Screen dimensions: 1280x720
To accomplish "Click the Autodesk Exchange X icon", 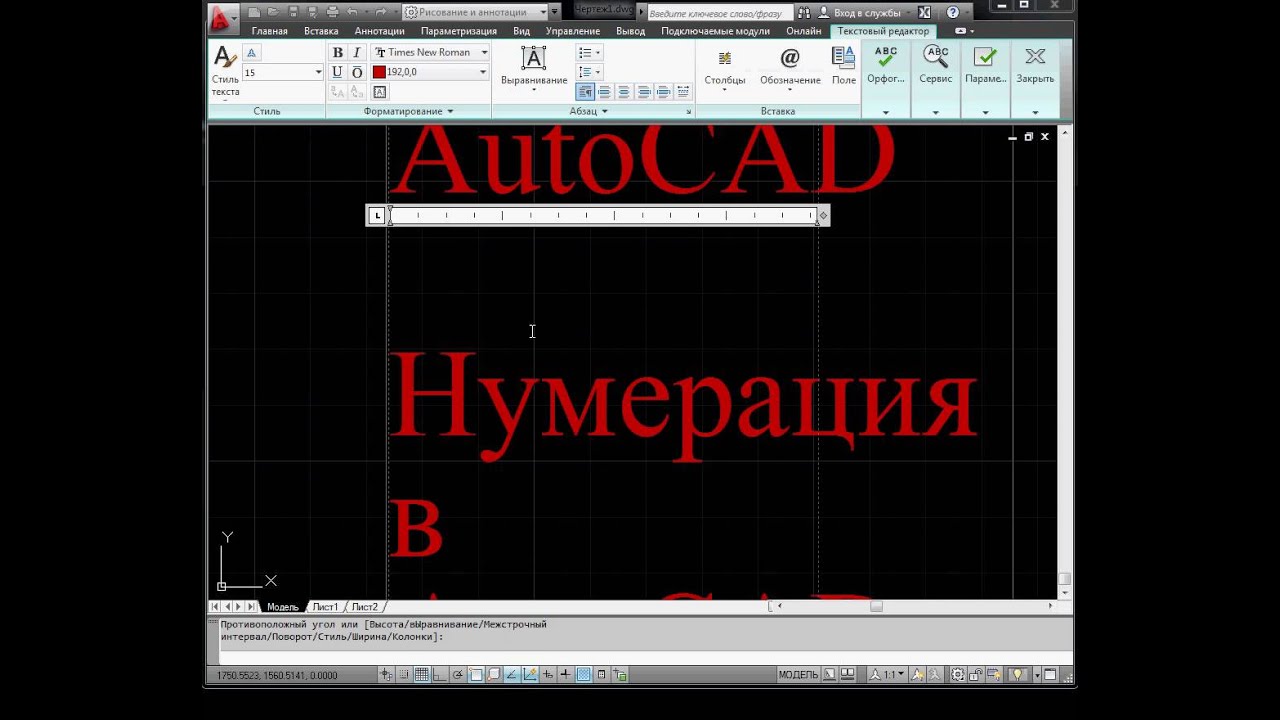I will [x=924, y=13].
